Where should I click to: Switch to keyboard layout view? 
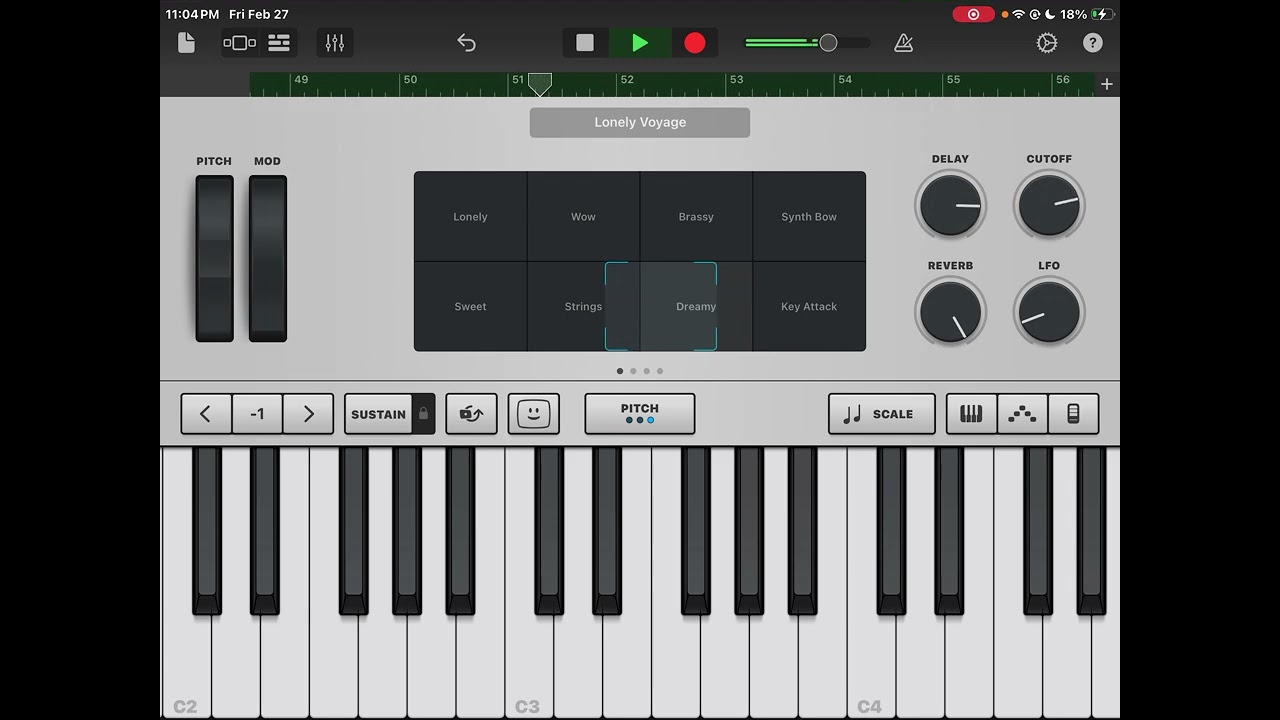pos(971,414)
